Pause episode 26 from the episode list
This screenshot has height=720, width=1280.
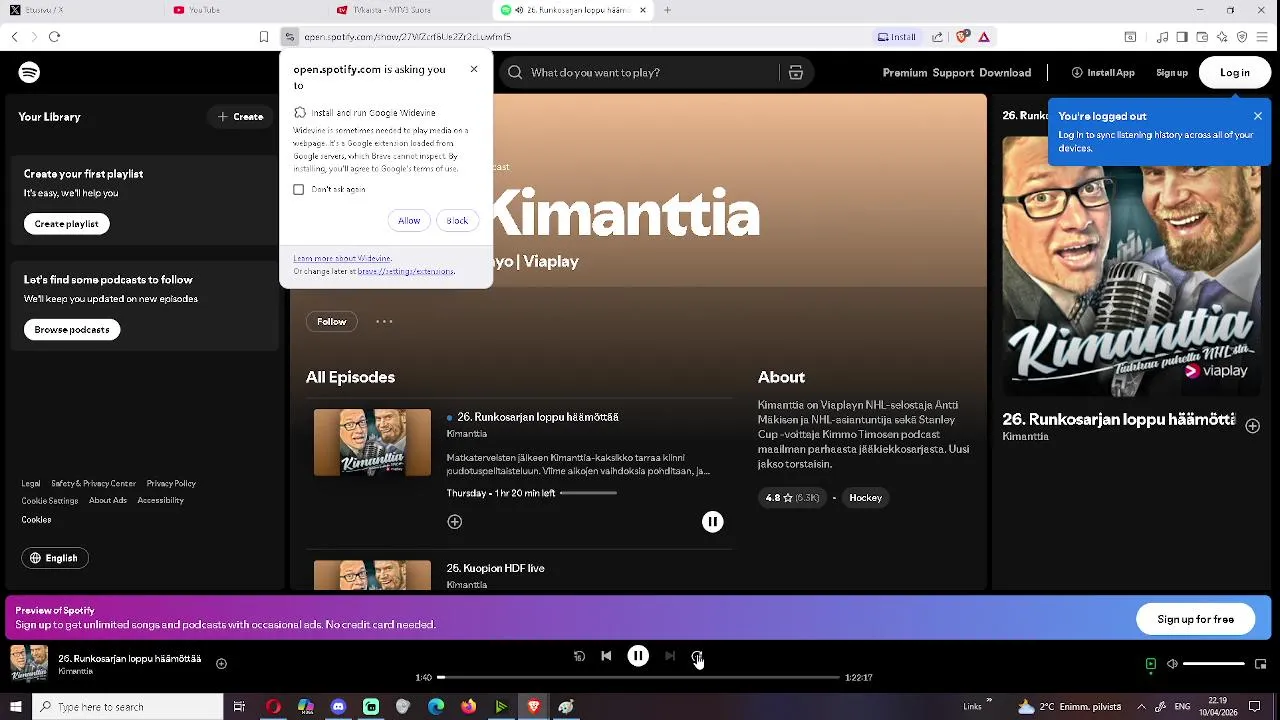tap(712, 522)
